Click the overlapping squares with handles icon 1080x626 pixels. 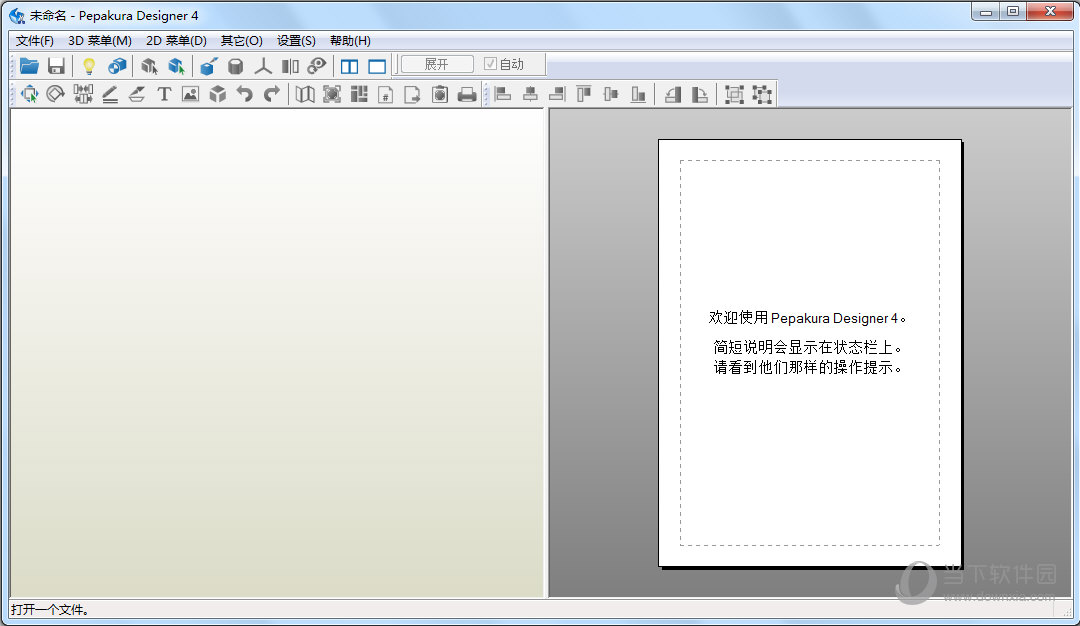tap(734, 94)
